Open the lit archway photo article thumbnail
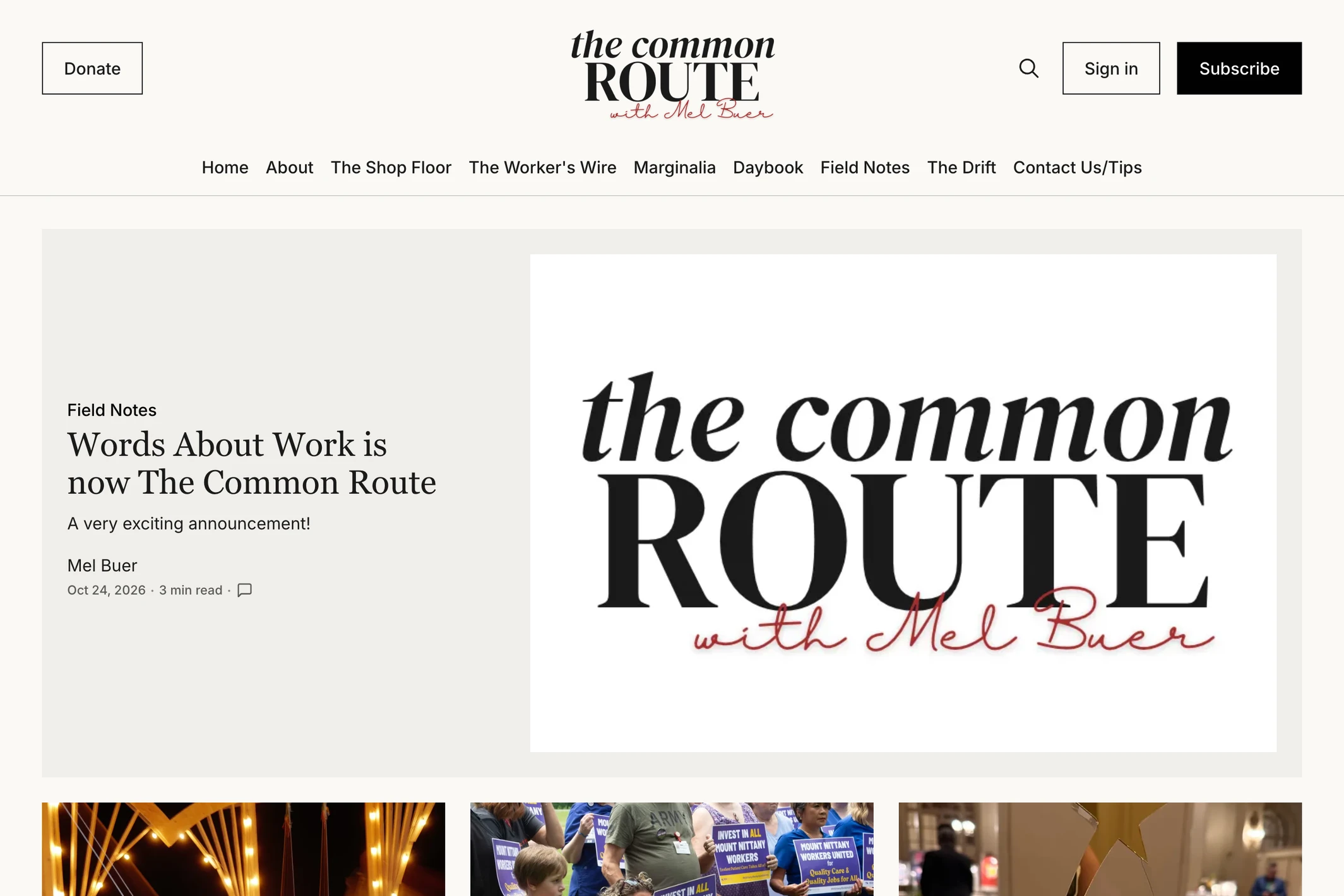 tap(243, 849)
